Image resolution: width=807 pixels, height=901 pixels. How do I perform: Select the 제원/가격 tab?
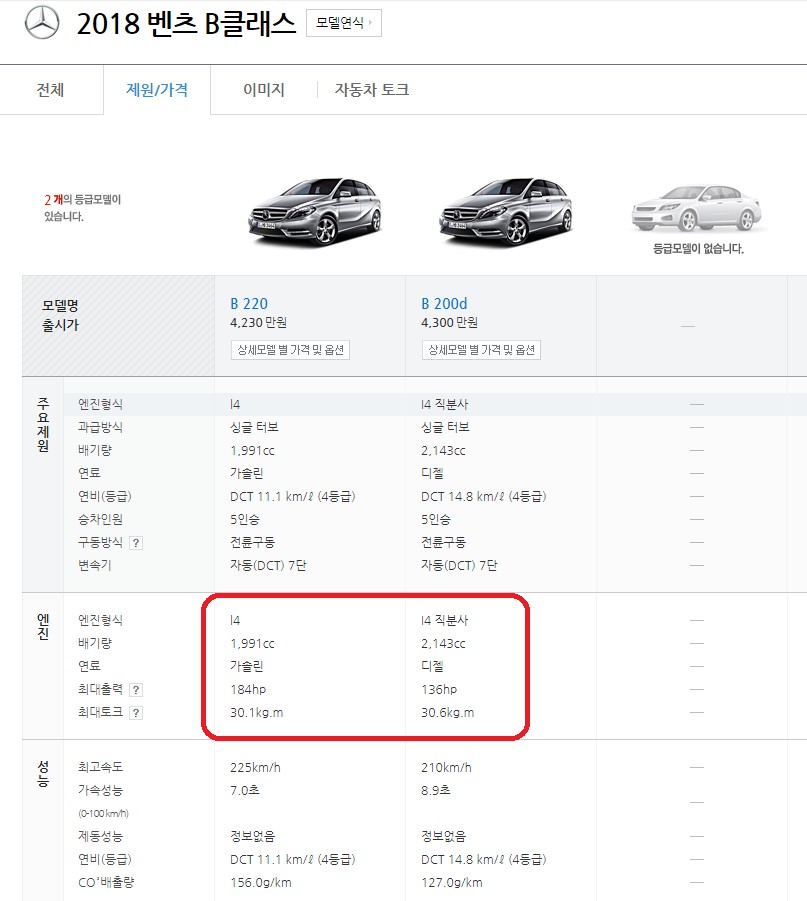pyautogui.click(x=156, y=89)
